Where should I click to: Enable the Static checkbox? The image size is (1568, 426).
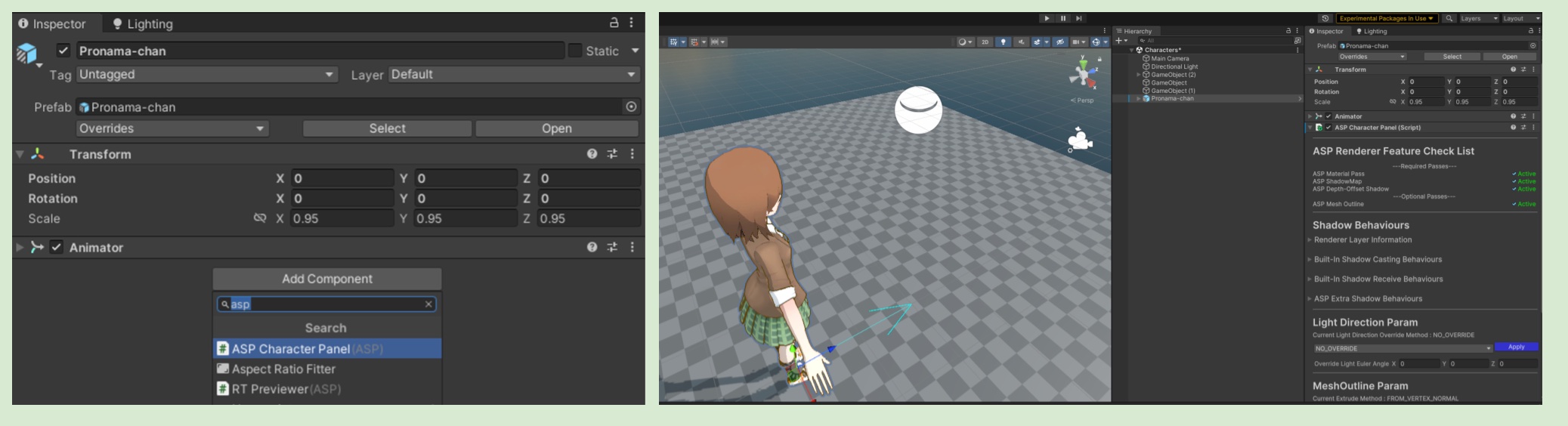(575, 51)
